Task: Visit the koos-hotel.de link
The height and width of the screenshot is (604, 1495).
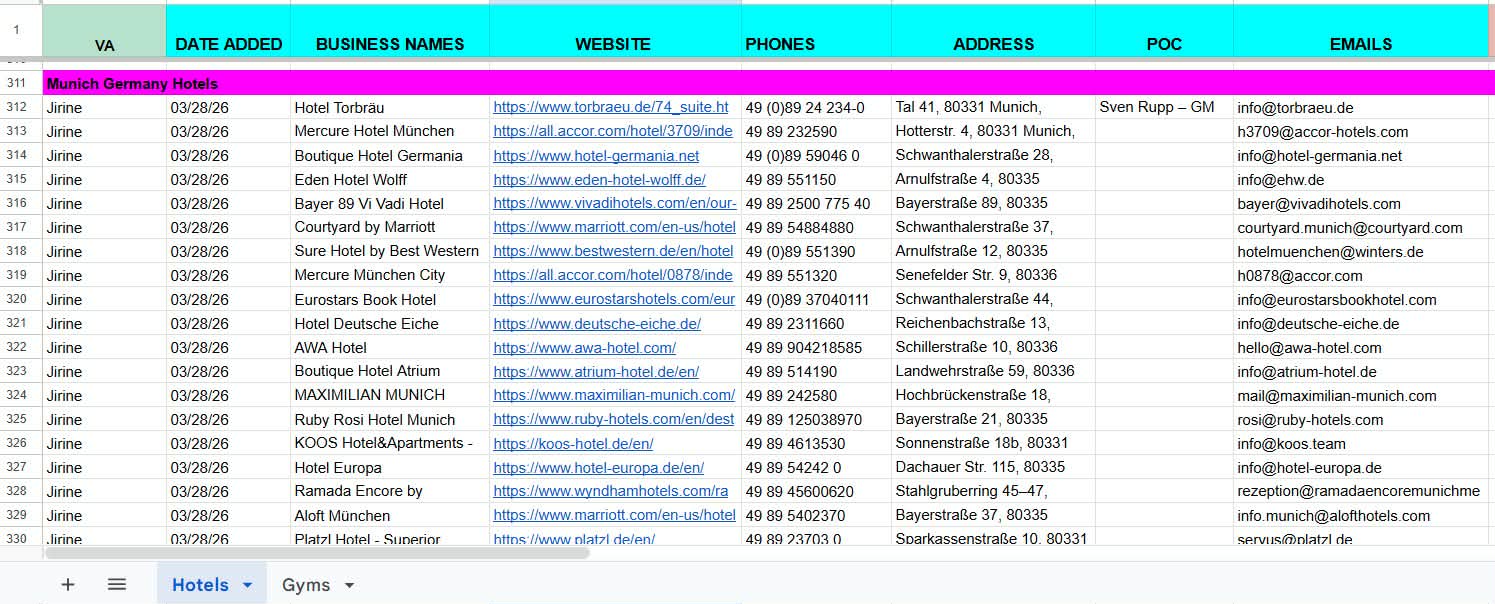Action: [x=573, y=443]
